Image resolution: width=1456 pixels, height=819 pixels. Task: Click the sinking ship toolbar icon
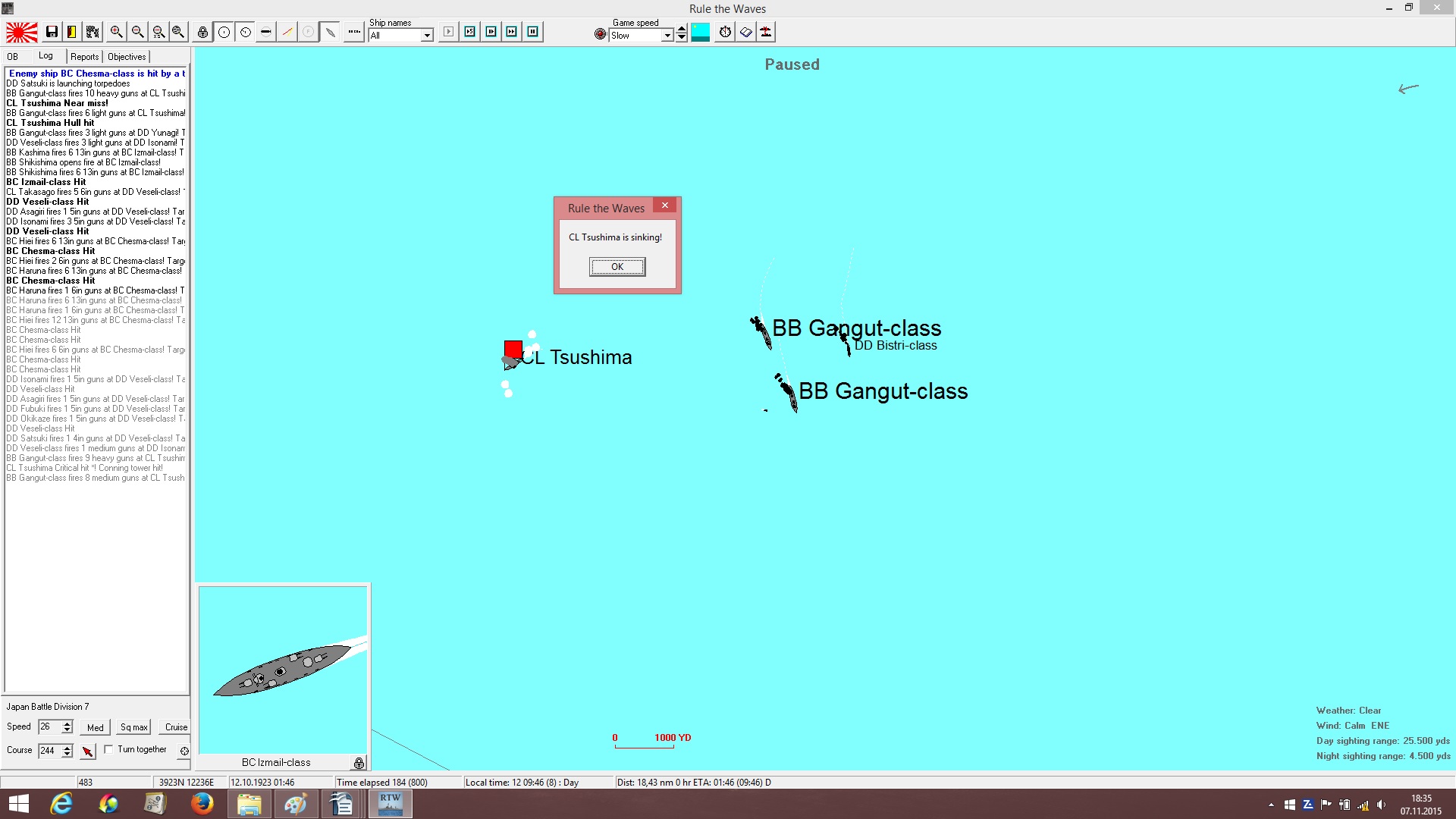coord(766,32)
